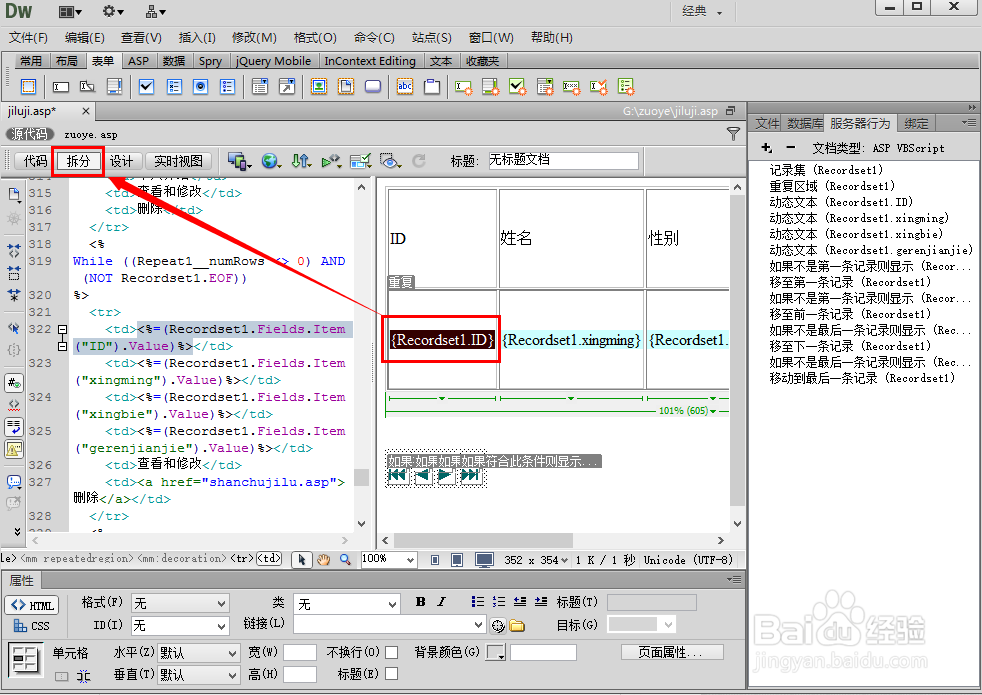Select the Hand tool in status bar
Image resolution: width=982 pixels, height=695 pixels.
tap(323, 560)
